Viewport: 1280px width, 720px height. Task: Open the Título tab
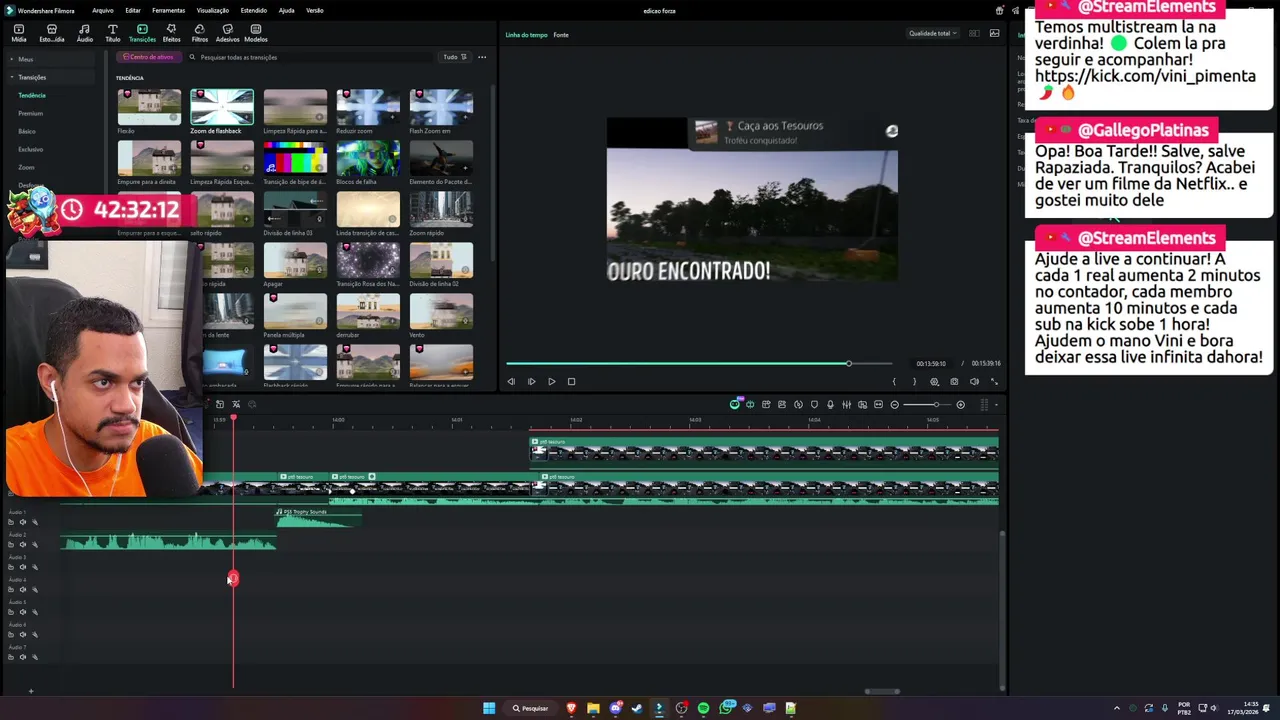(112, 33)
